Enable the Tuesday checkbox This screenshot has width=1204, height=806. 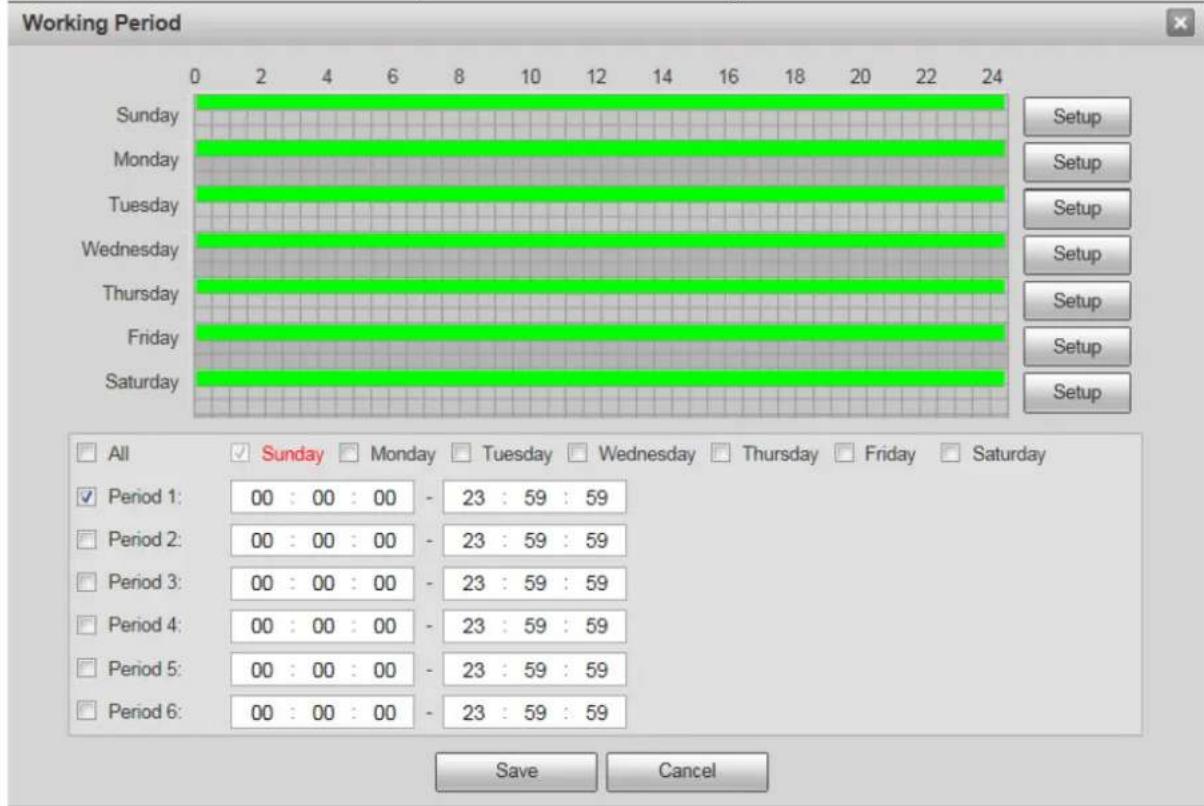click(x=461, y=454)
